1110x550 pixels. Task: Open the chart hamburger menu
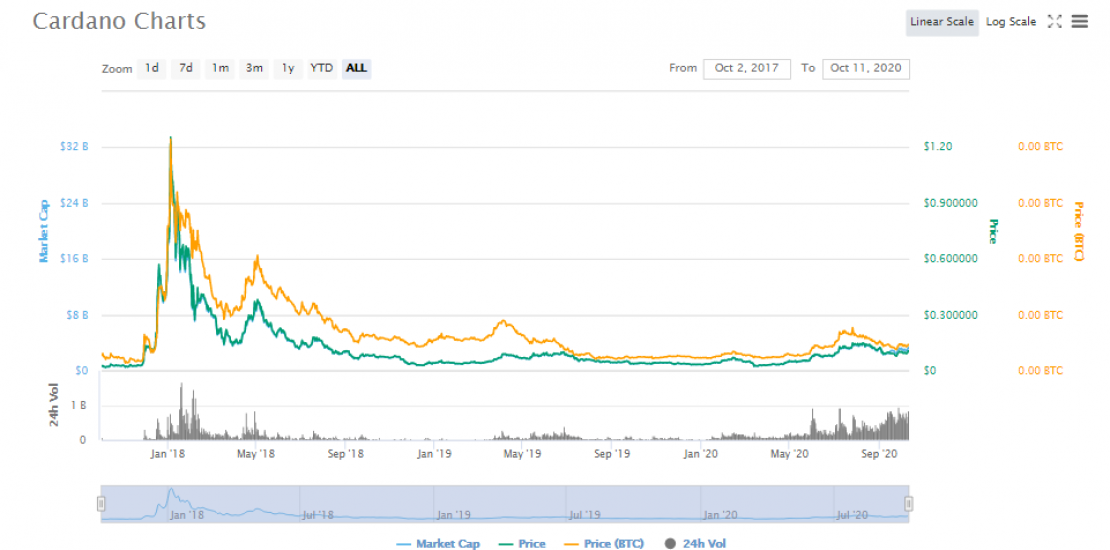pyautogui.click(x=1080, y=21)
